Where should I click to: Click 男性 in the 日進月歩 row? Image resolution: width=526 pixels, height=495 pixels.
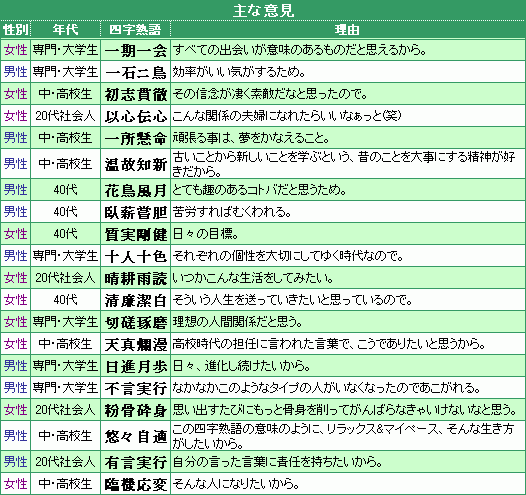coord(15,366)
